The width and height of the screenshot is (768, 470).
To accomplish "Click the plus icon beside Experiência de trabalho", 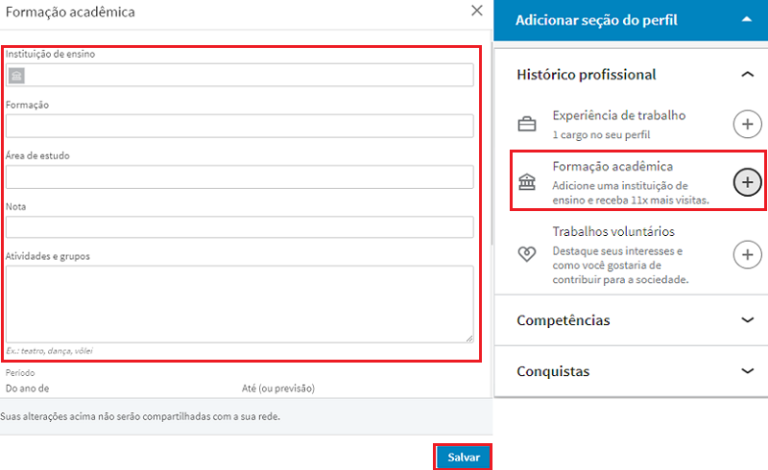I will (747, 124).
